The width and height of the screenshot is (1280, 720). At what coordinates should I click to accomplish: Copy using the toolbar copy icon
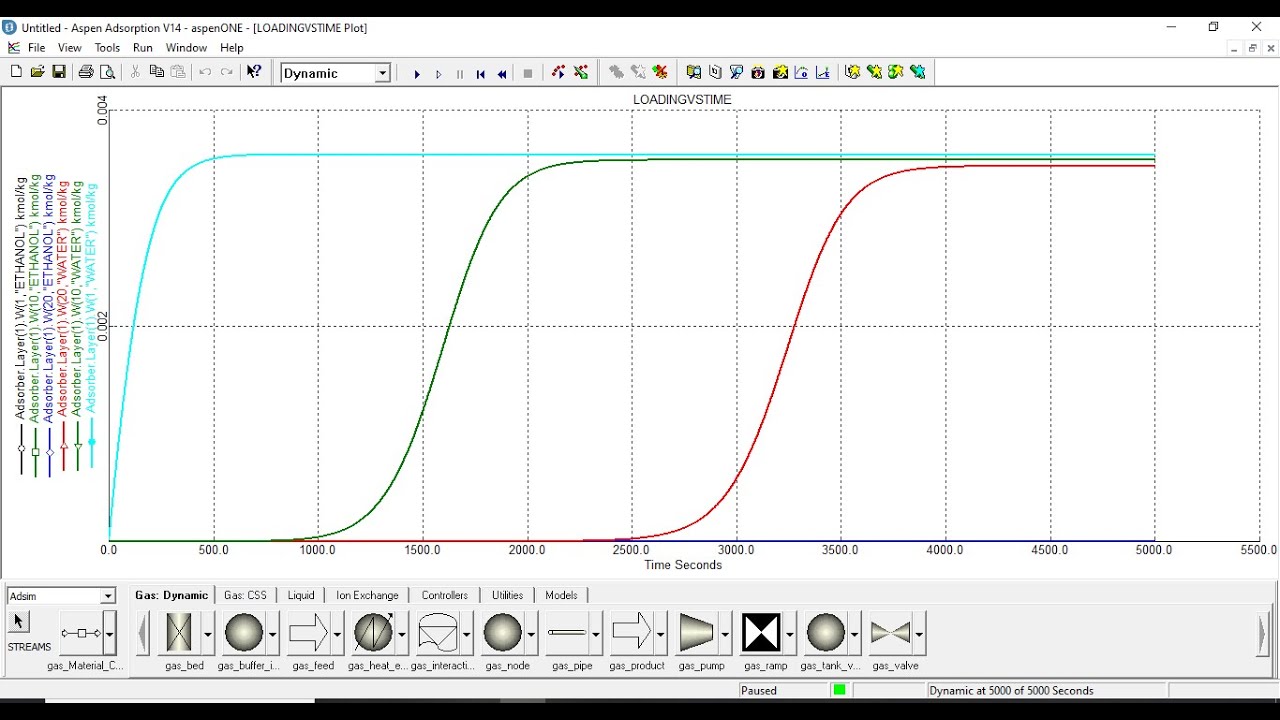tap(156, 72)
